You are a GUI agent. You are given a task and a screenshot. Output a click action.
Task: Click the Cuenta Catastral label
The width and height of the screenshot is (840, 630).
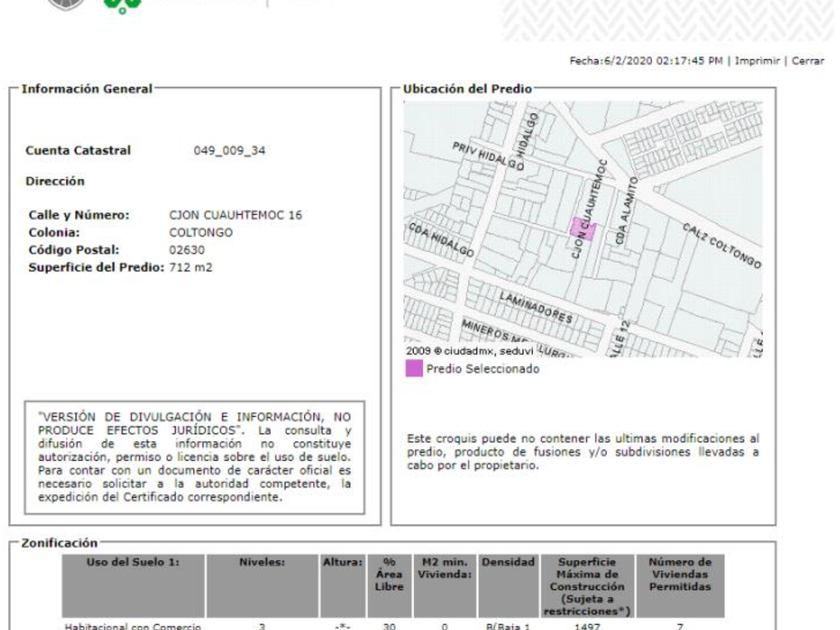click(78, 151)
